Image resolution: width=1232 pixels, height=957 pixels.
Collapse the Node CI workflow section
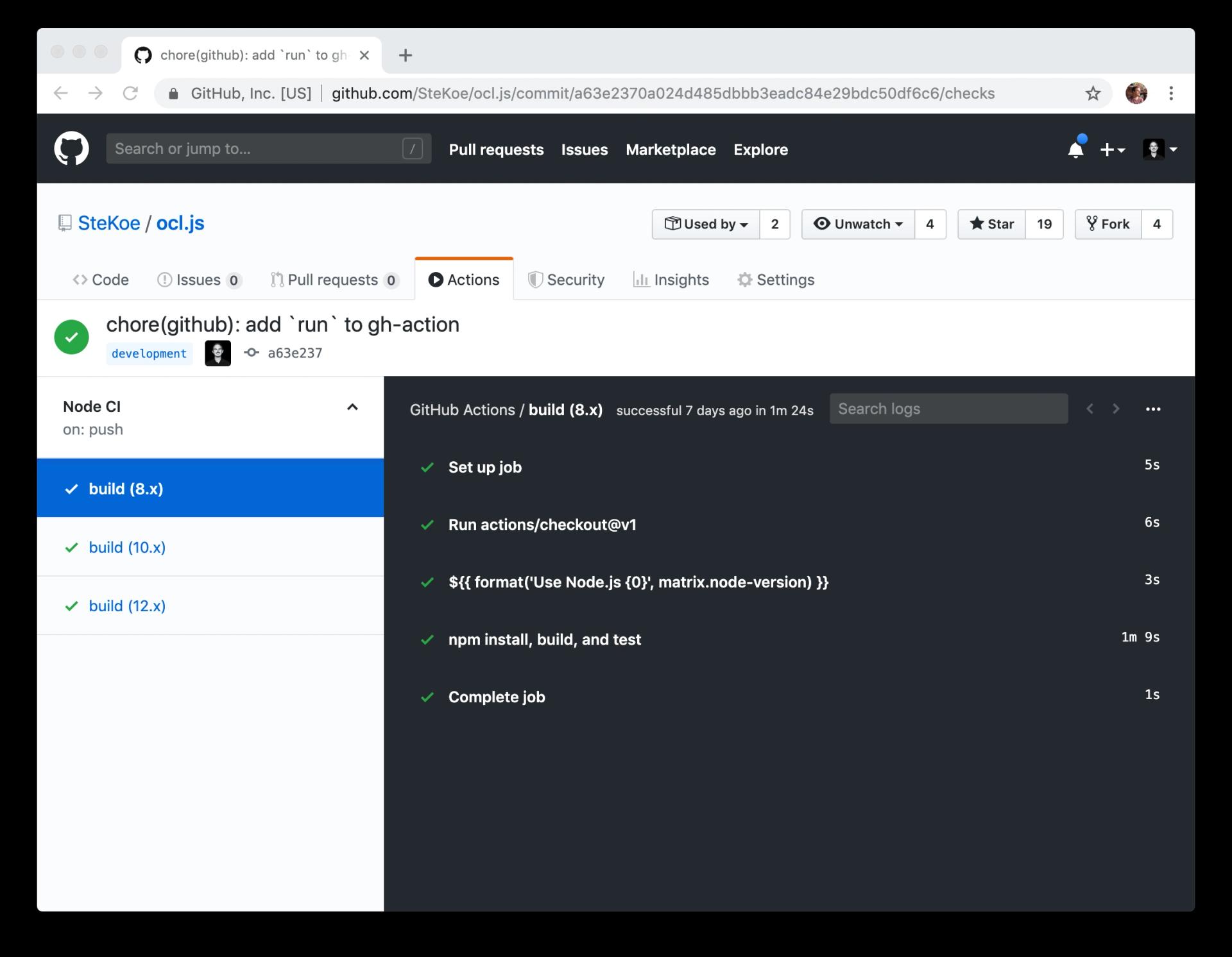(352, 407)
